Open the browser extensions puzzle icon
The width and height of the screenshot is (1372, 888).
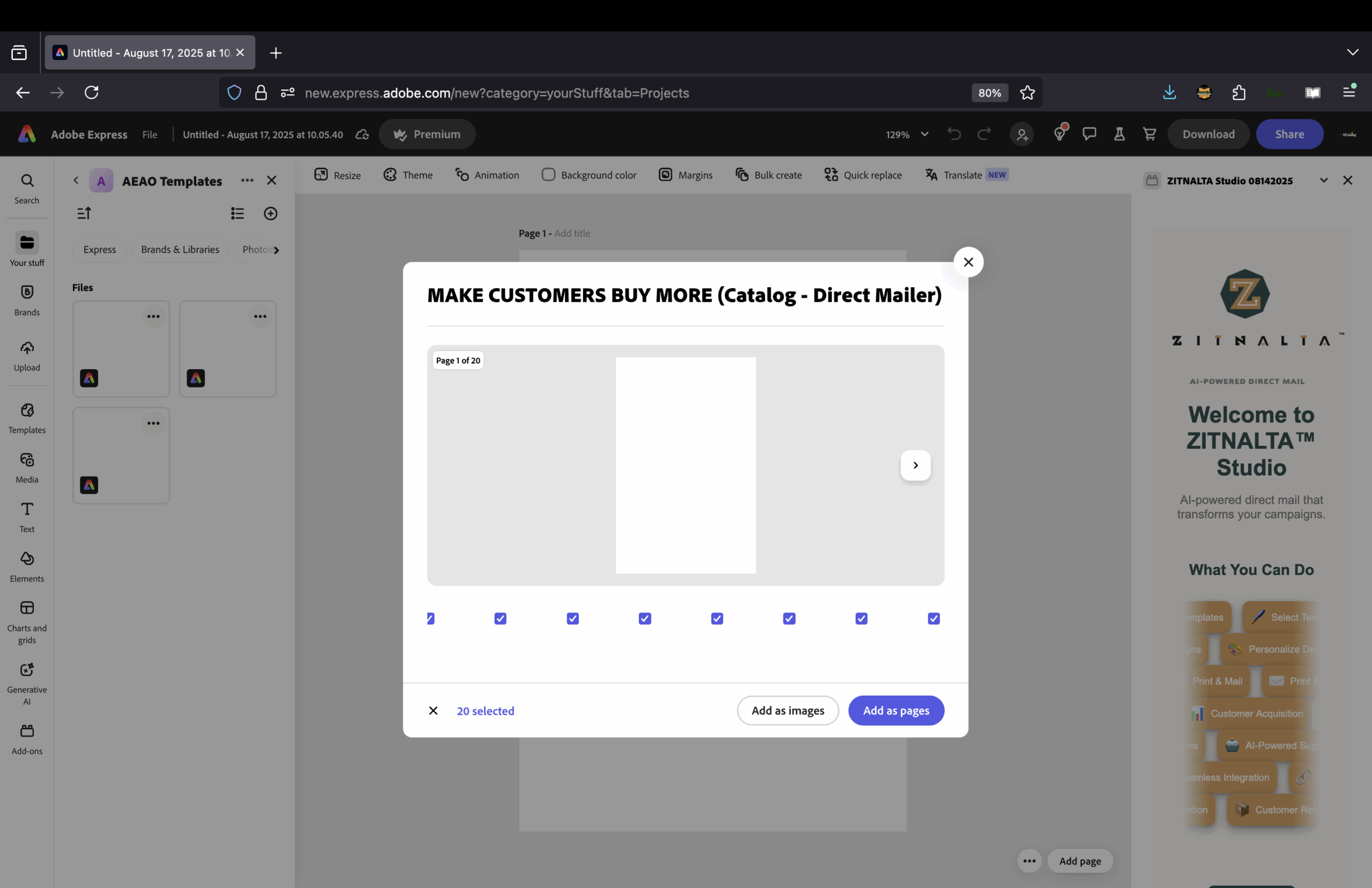pos(1239,92)
